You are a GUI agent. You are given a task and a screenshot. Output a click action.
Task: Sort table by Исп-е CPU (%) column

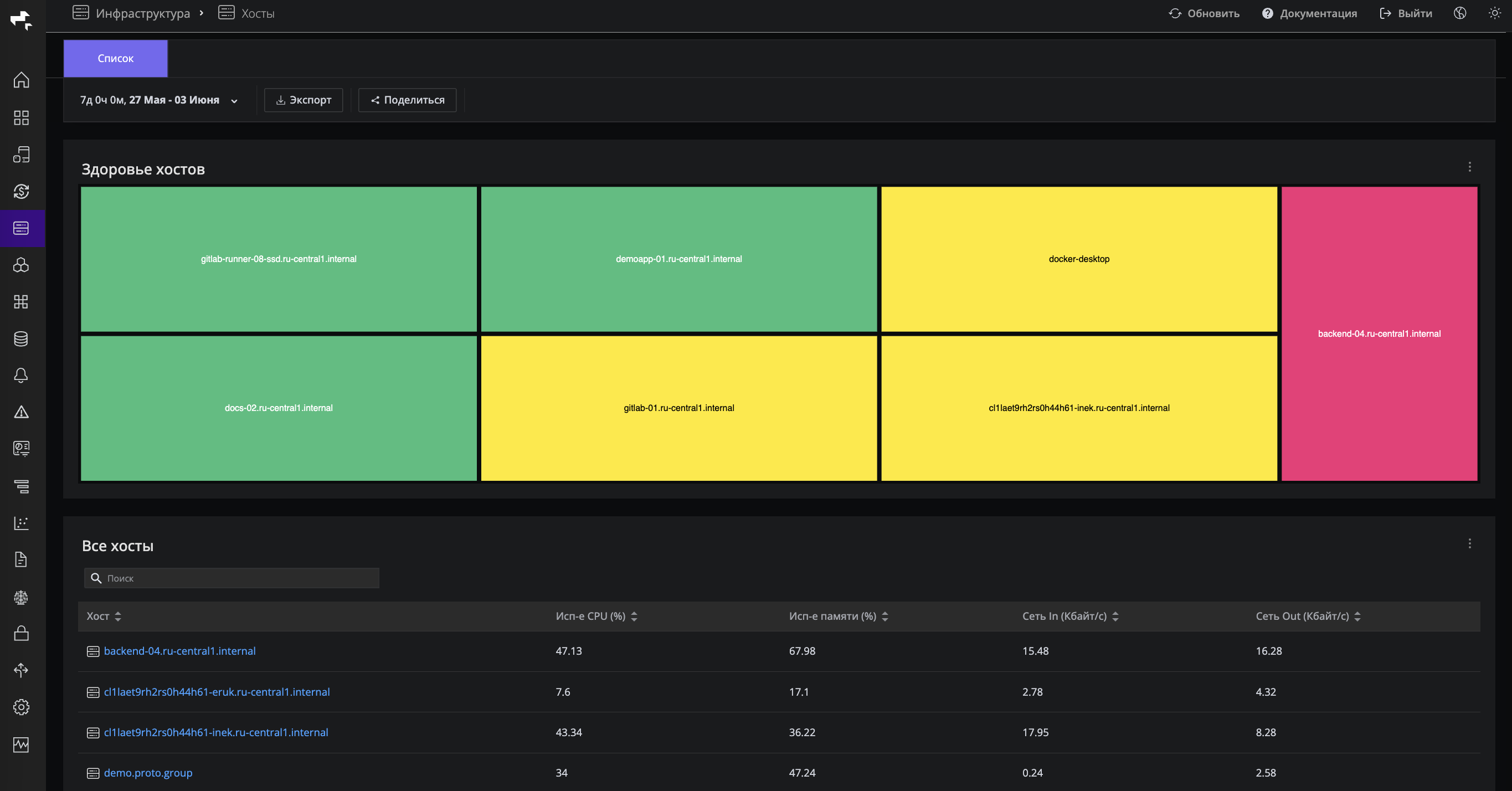(x=596, y=616)
